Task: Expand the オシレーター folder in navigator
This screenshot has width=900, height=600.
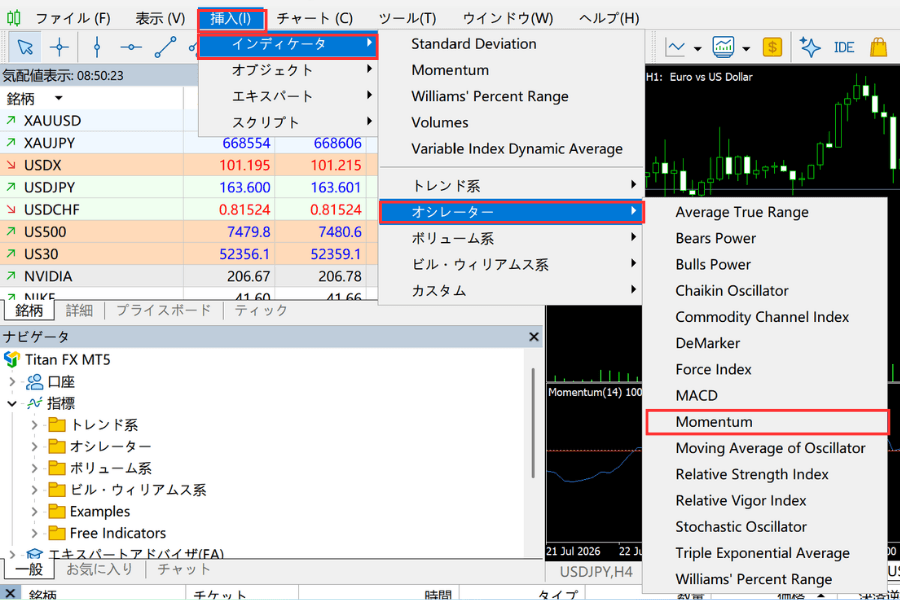Action: pyautogui.click(x=34, y=446)
